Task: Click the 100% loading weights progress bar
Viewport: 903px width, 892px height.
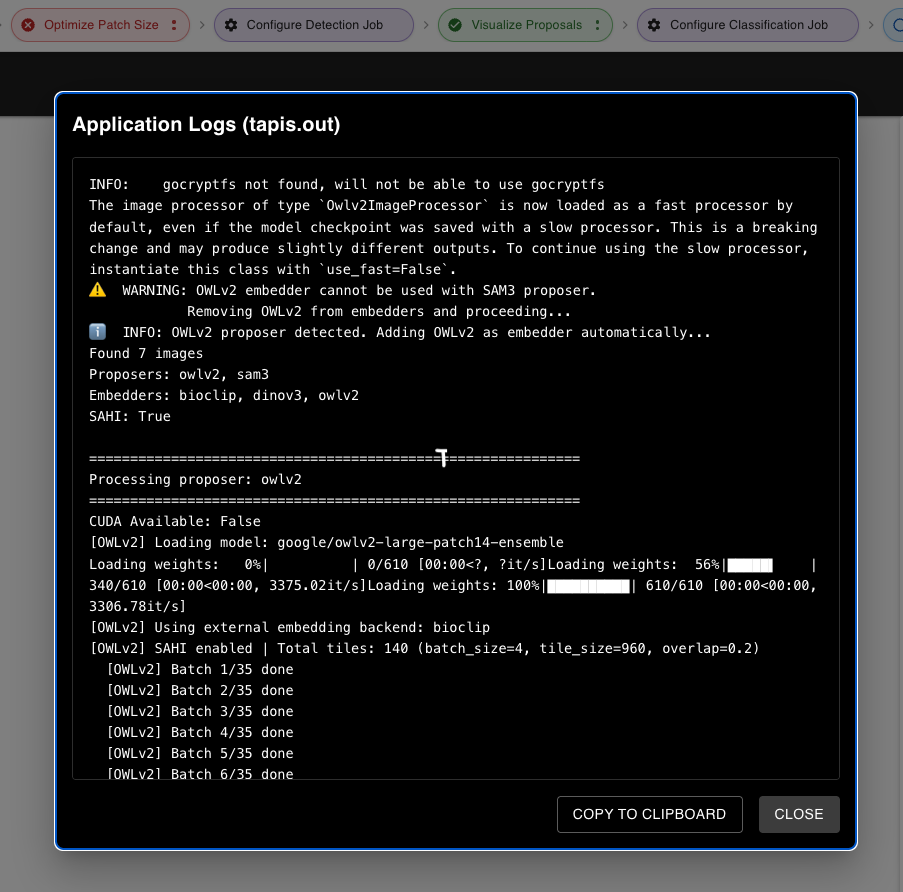Action: (588, 586)
